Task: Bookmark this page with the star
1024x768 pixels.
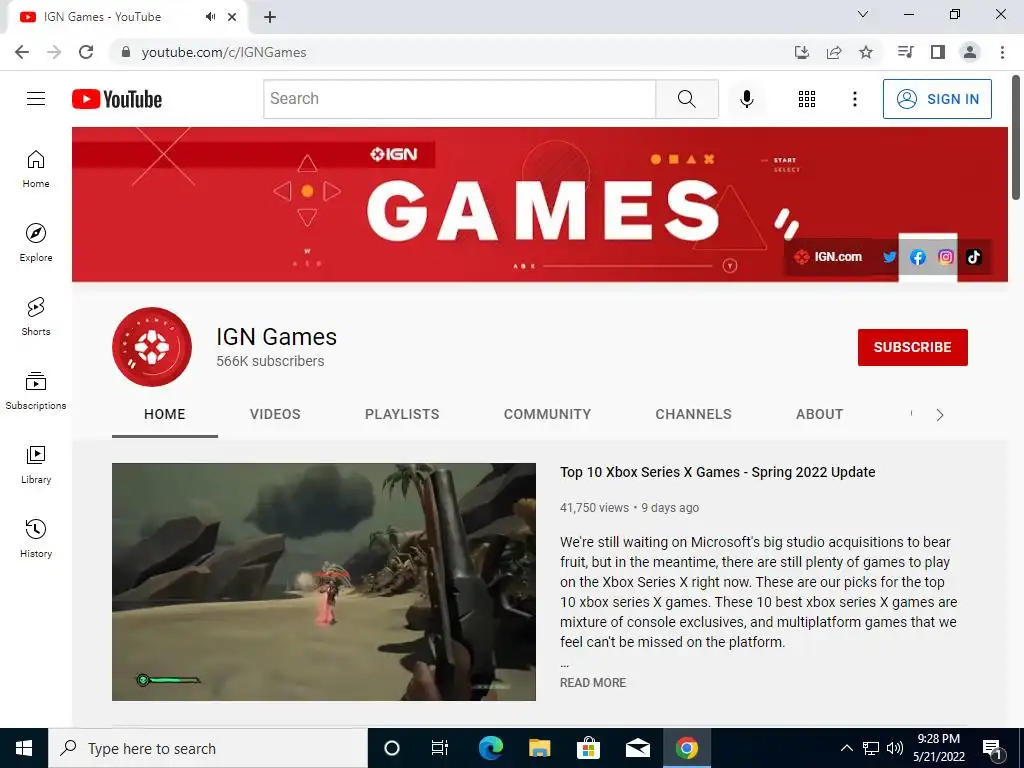Action: (866, 52)
